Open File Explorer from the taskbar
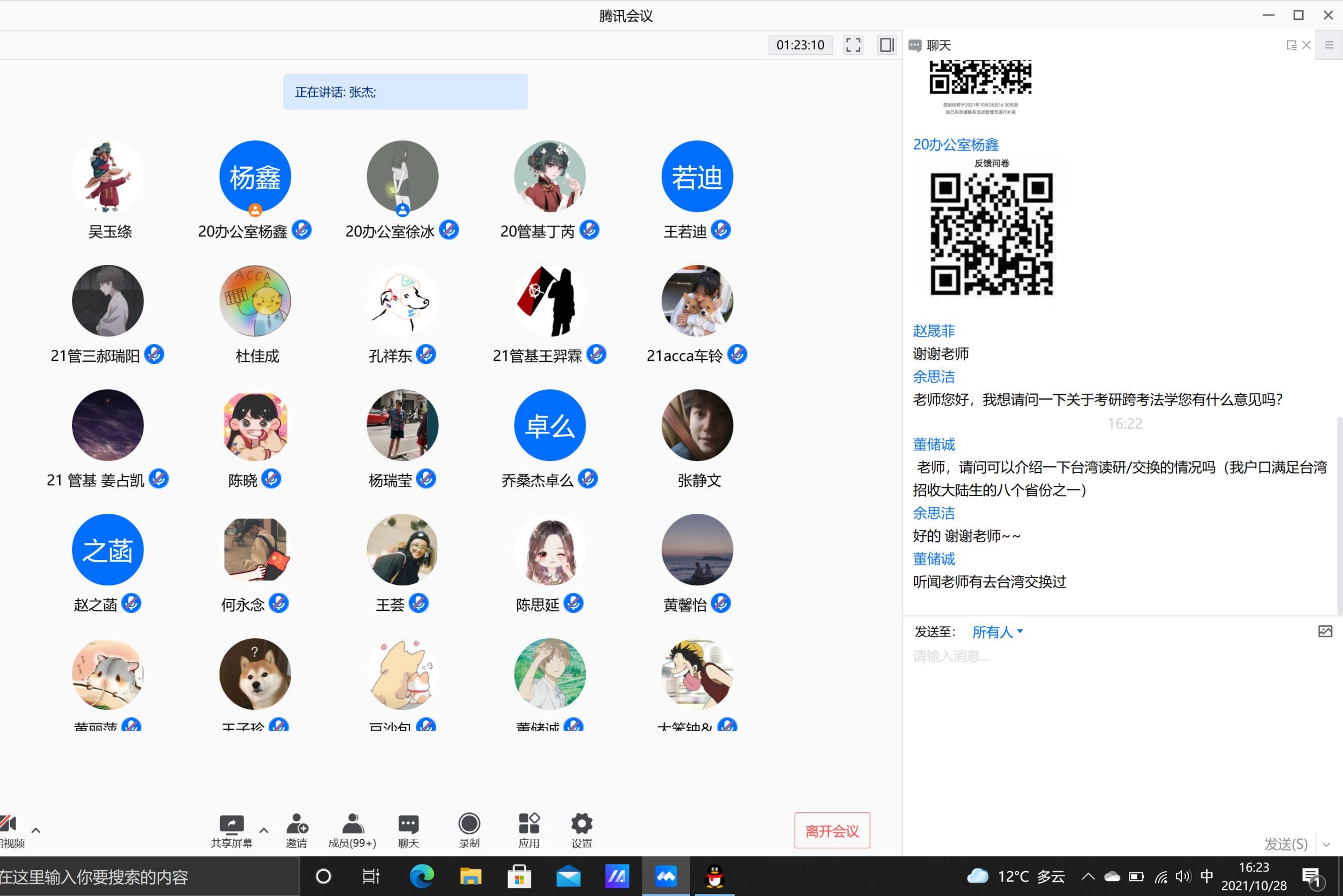This screenshot has height=896, width=1343. point(471,876)
